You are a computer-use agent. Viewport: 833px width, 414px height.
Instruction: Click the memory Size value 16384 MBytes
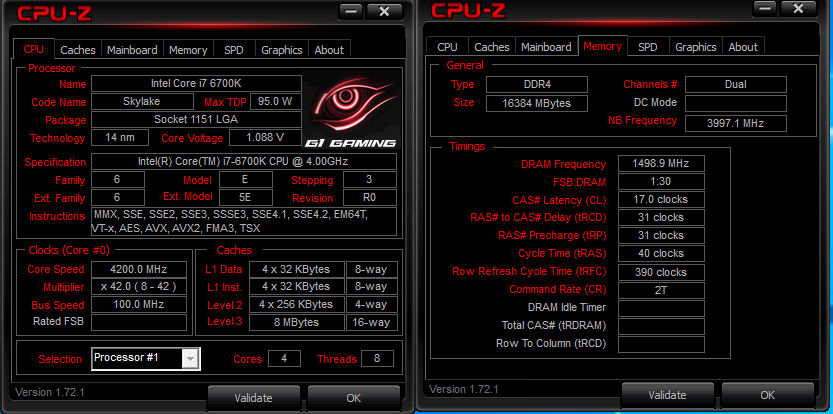click(x=537, y=103)
